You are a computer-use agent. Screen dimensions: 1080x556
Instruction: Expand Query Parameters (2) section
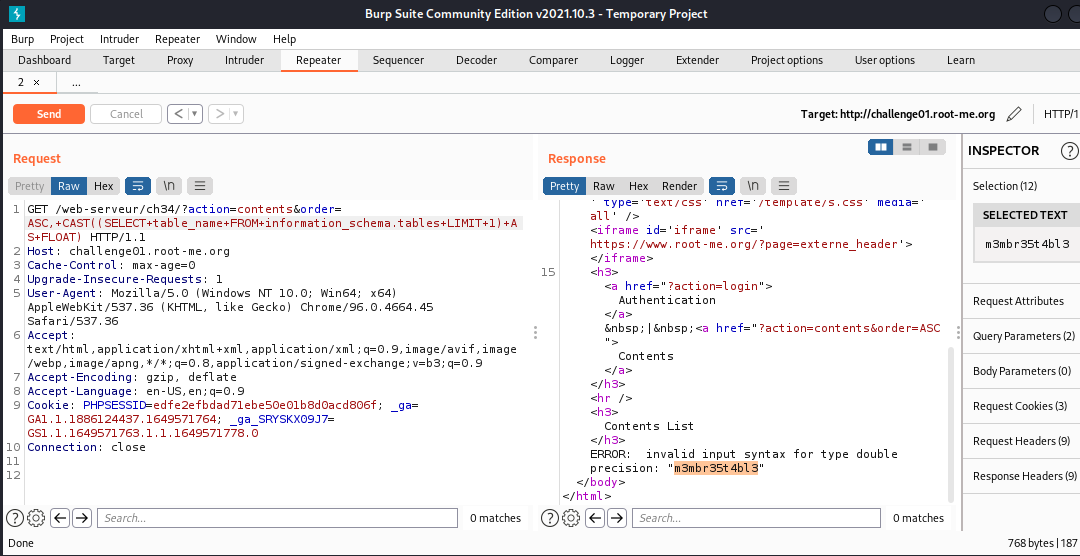click(x=1021, y=336)
